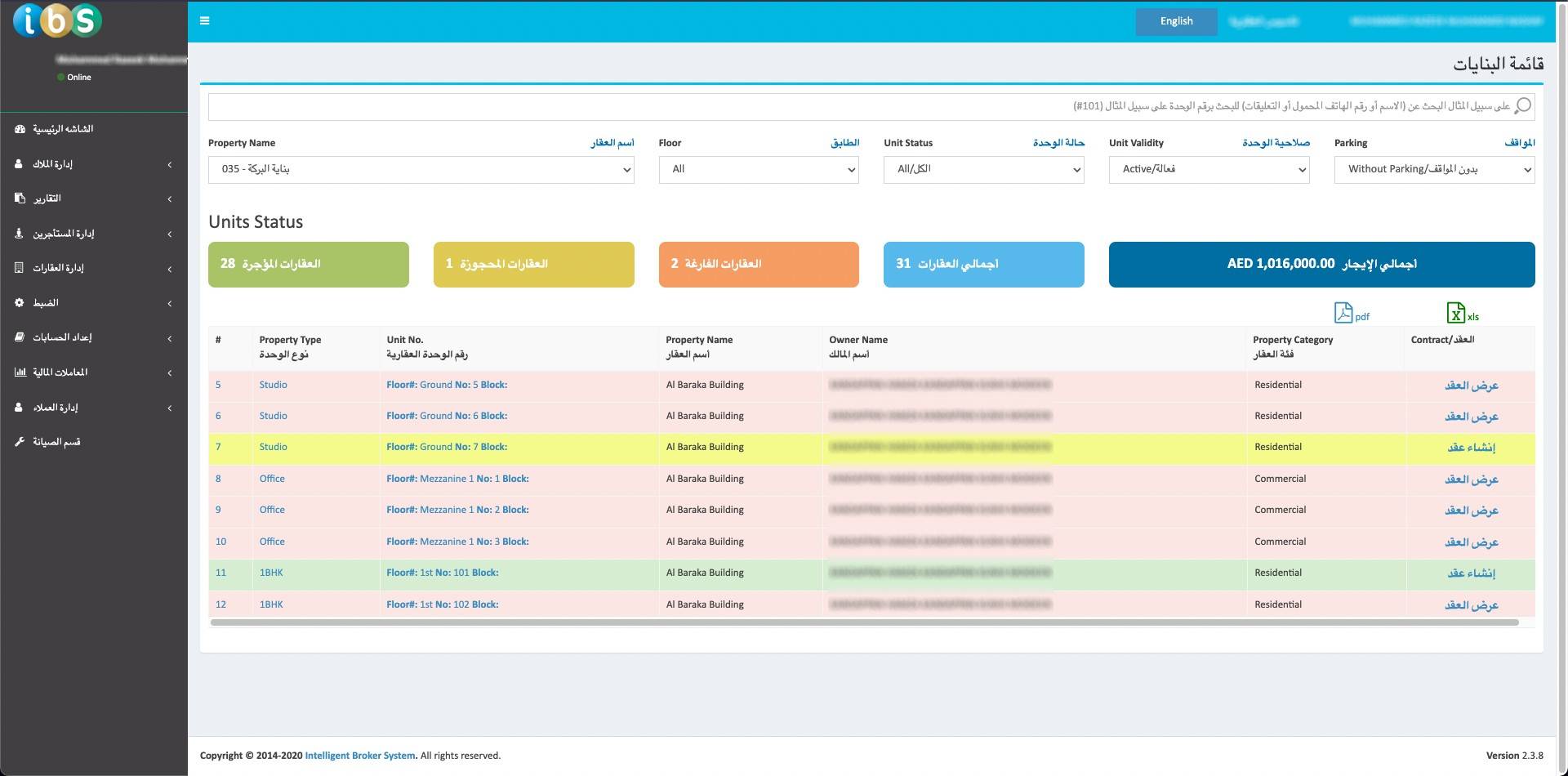Click the yellow 1 reserved units card
1568x776 pixels.
point(533,265)
